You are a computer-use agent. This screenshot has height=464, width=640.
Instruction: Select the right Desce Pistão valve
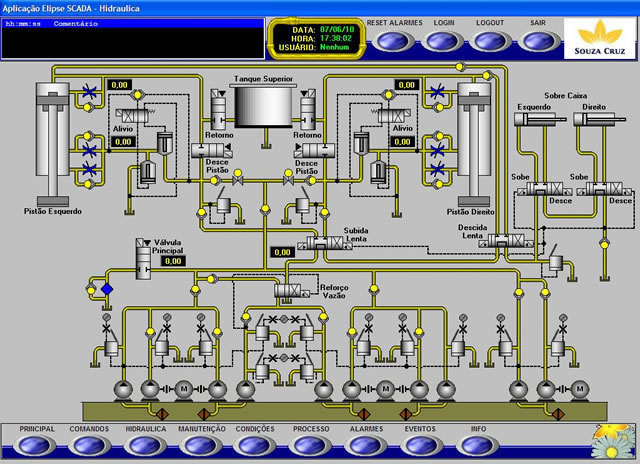tap(314, 150)
